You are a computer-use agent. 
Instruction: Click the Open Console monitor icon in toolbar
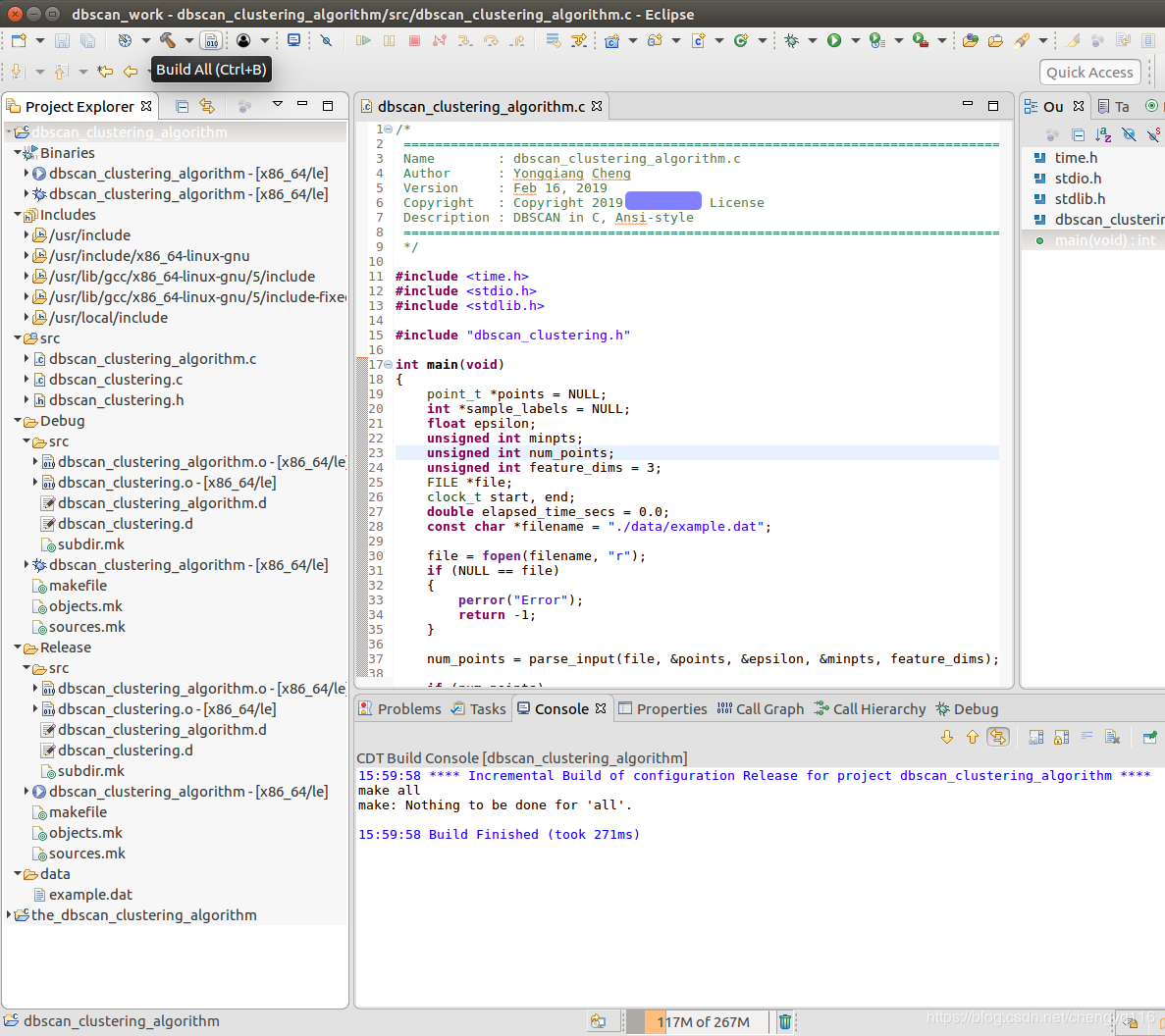(293, 40)
